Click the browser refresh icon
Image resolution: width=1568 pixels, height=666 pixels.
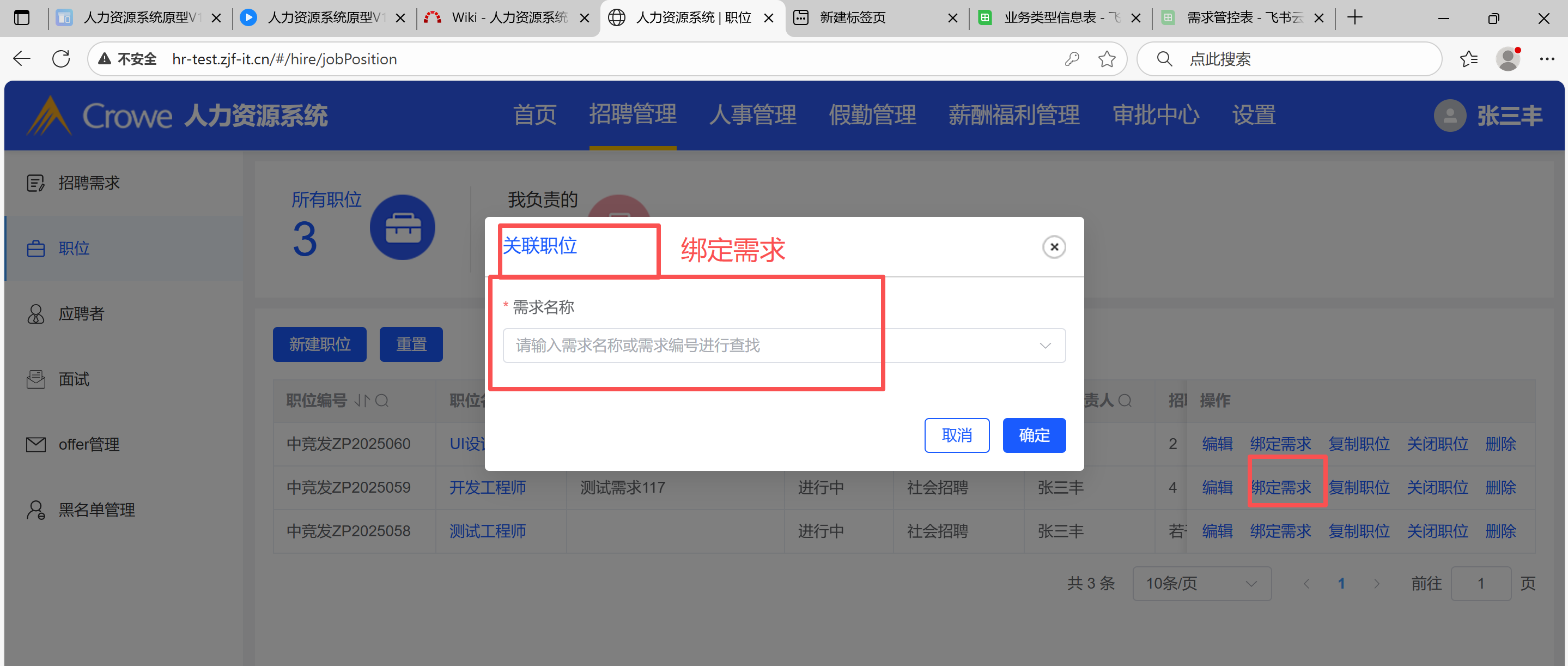coord(61,59)
